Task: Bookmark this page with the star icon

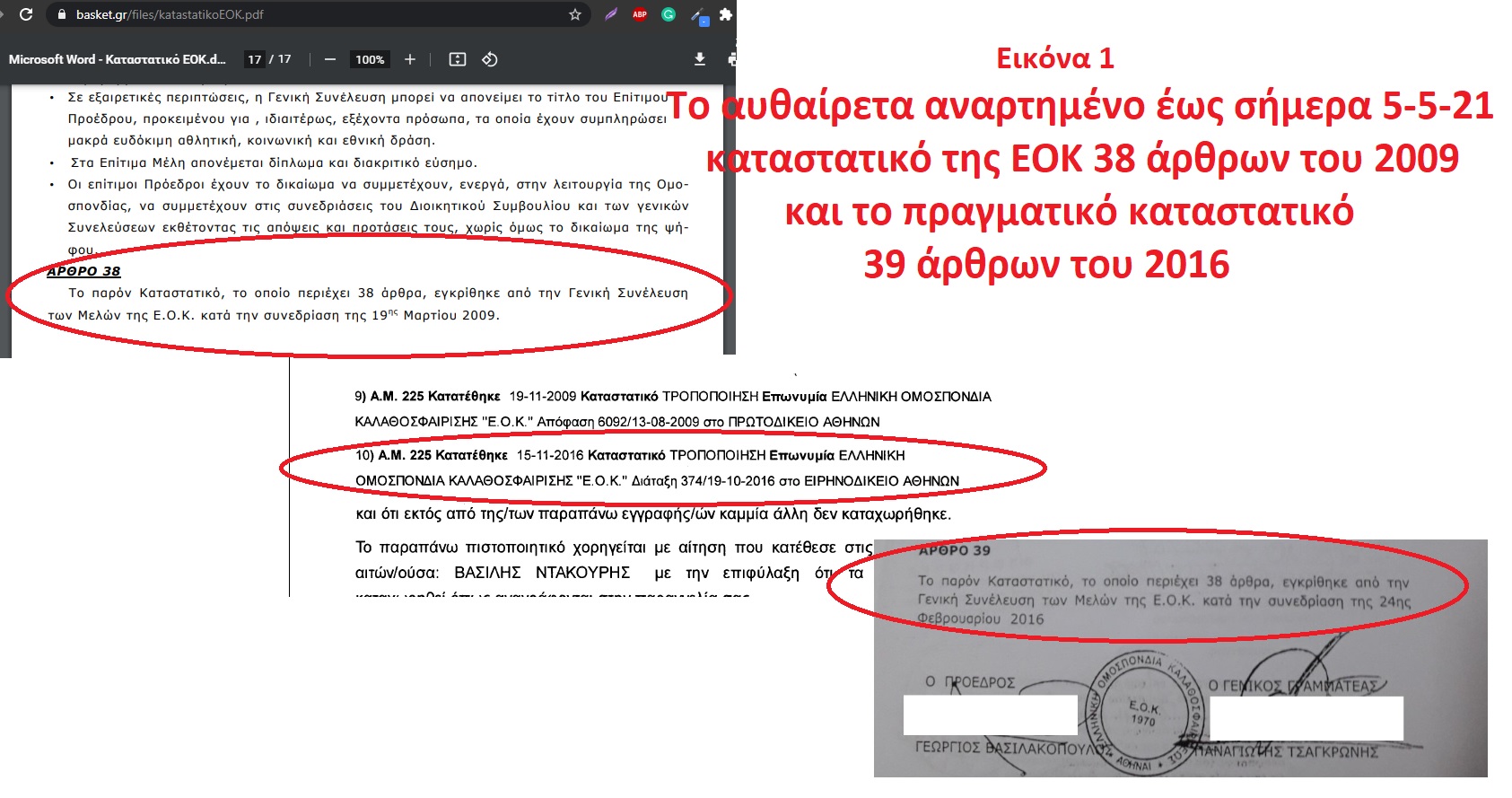Action: (x=575, y=14)
